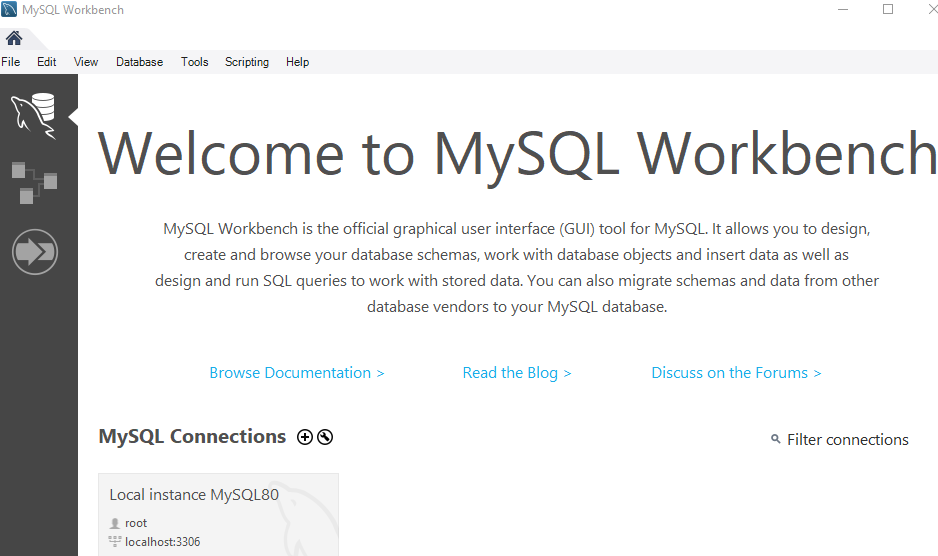Focus the Filter connections field
This screenshot has width=938, height=556.
[847, 440]
